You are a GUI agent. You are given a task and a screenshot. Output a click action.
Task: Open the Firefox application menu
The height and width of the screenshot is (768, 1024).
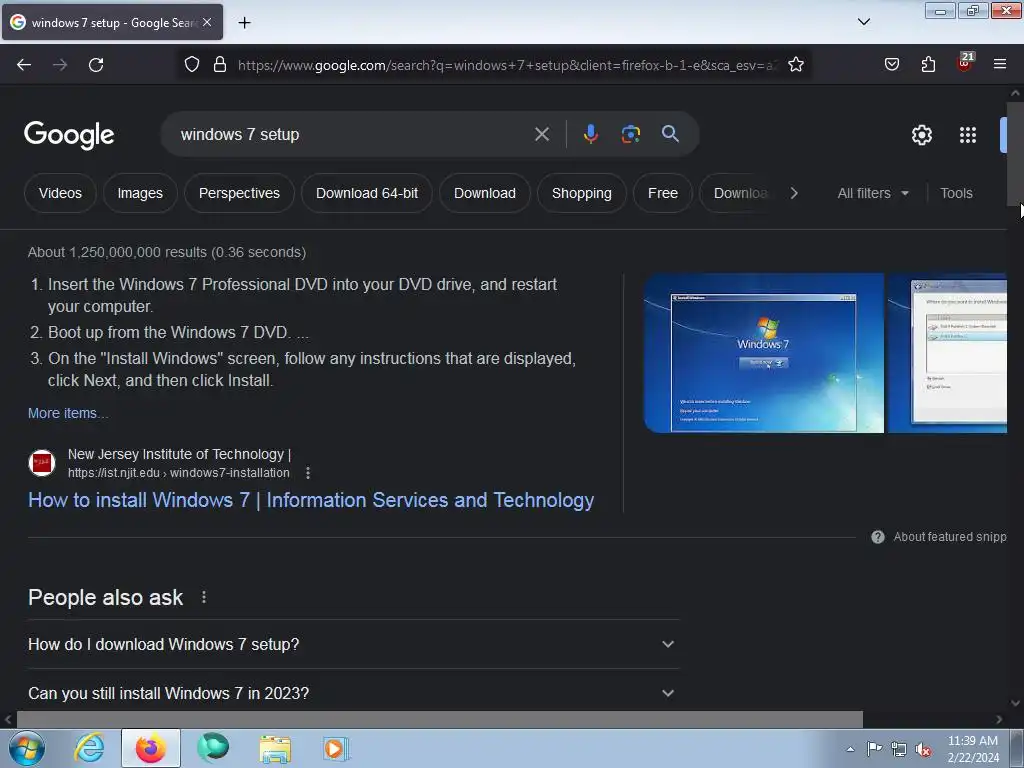pyautogui.click(x=1000, y=64)
